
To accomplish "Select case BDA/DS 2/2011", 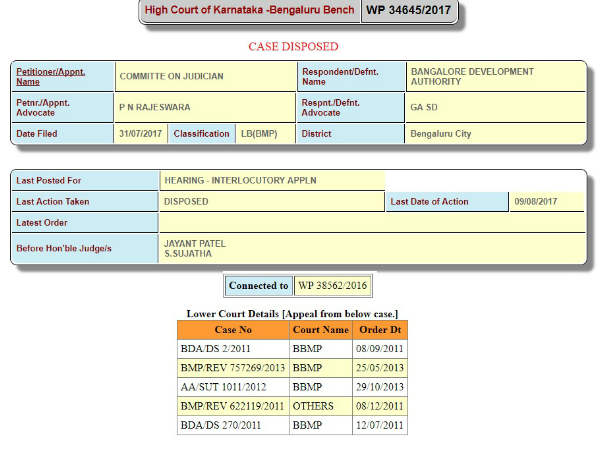I will (215, 349).
